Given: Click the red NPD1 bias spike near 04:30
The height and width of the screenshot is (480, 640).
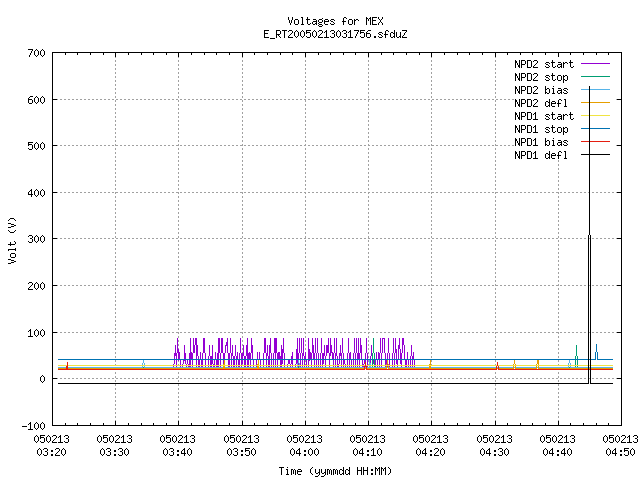Looking at the screenshot, I should (x=497, y=365).
